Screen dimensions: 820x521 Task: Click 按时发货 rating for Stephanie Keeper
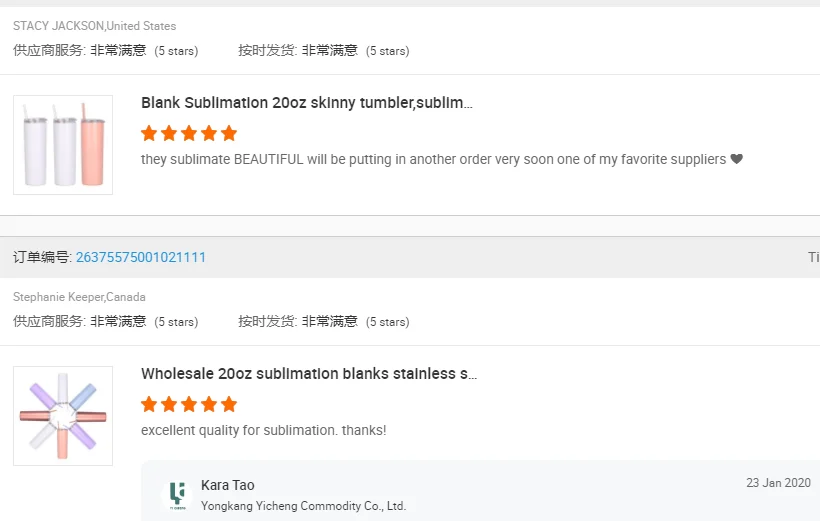coord(323,321)
